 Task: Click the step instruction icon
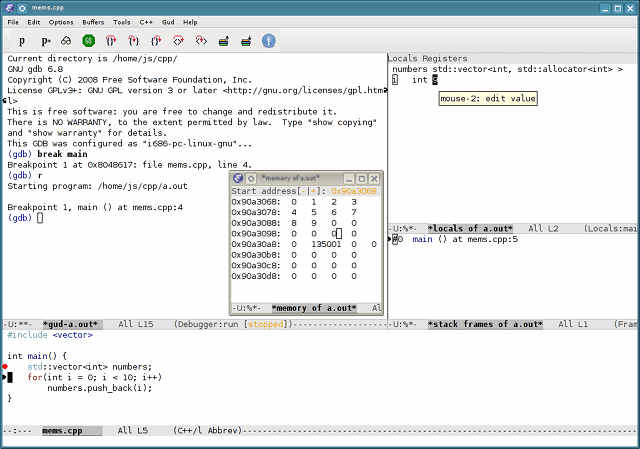coord(201,41)
